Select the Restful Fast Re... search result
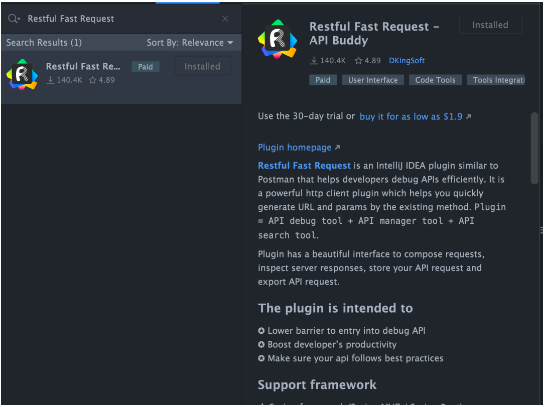This screenshot has width=545, height=407. point(121,77)
